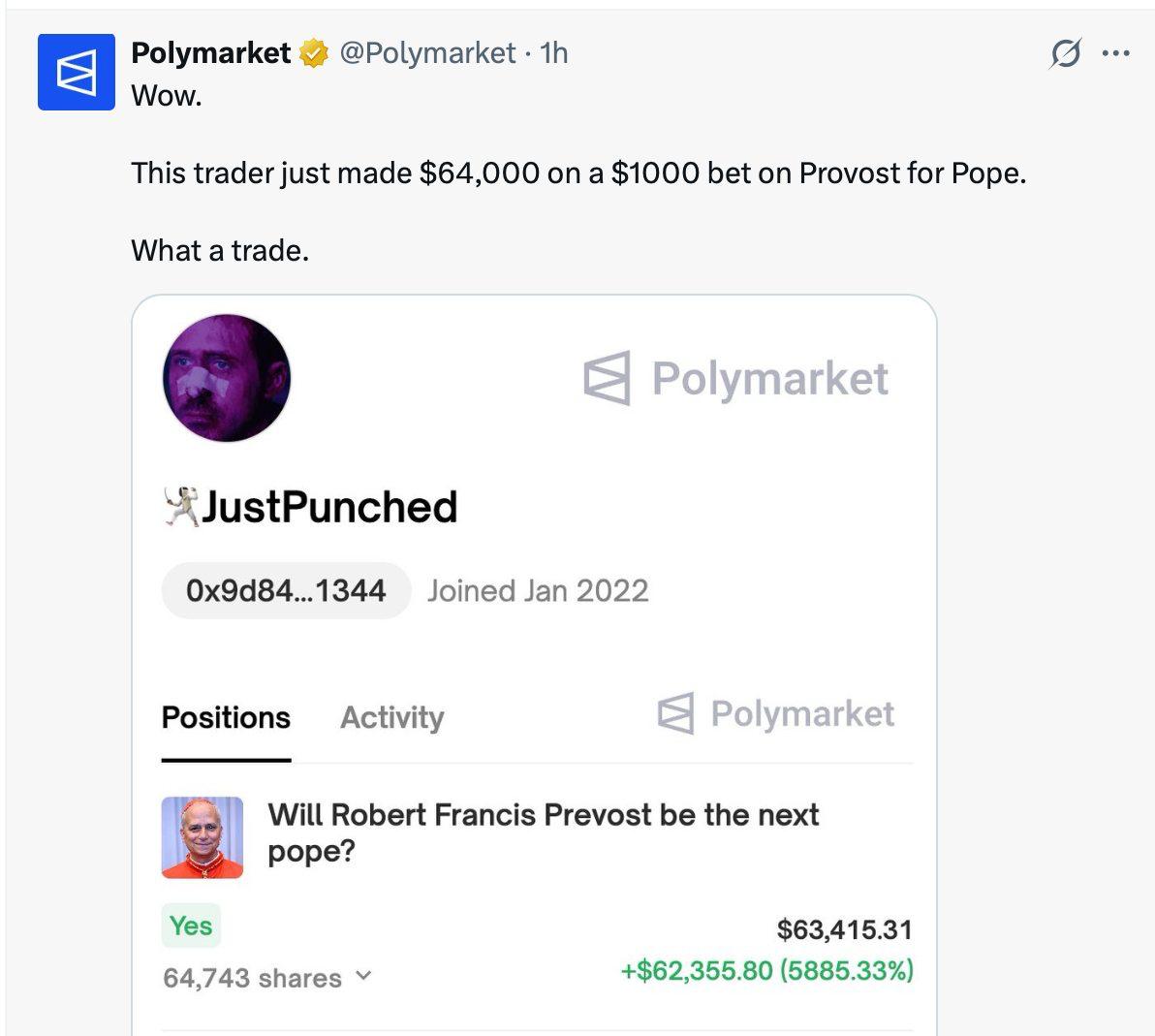This screenshot has height=1036, width=1155.
Task: Click the fencer emoji beside JustPunched
Action: pyautogui.click(x=180, y=507)
